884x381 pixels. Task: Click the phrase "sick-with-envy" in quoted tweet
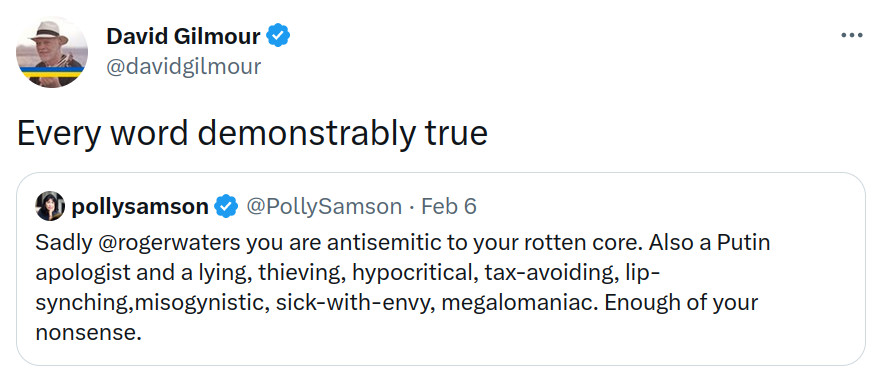tap(353, 303)
